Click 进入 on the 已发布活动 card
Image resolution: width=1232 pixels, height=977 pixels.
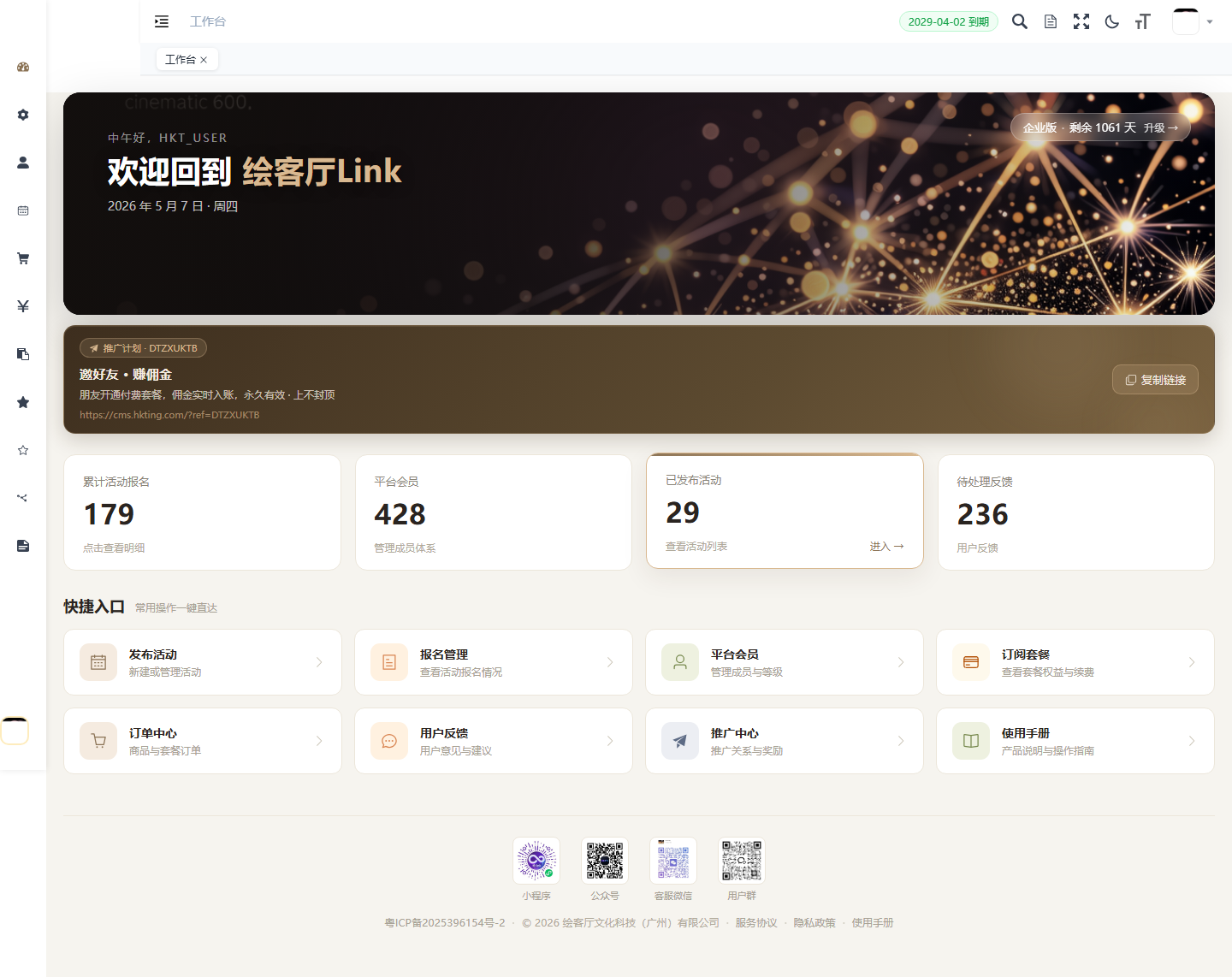(886, 547)
